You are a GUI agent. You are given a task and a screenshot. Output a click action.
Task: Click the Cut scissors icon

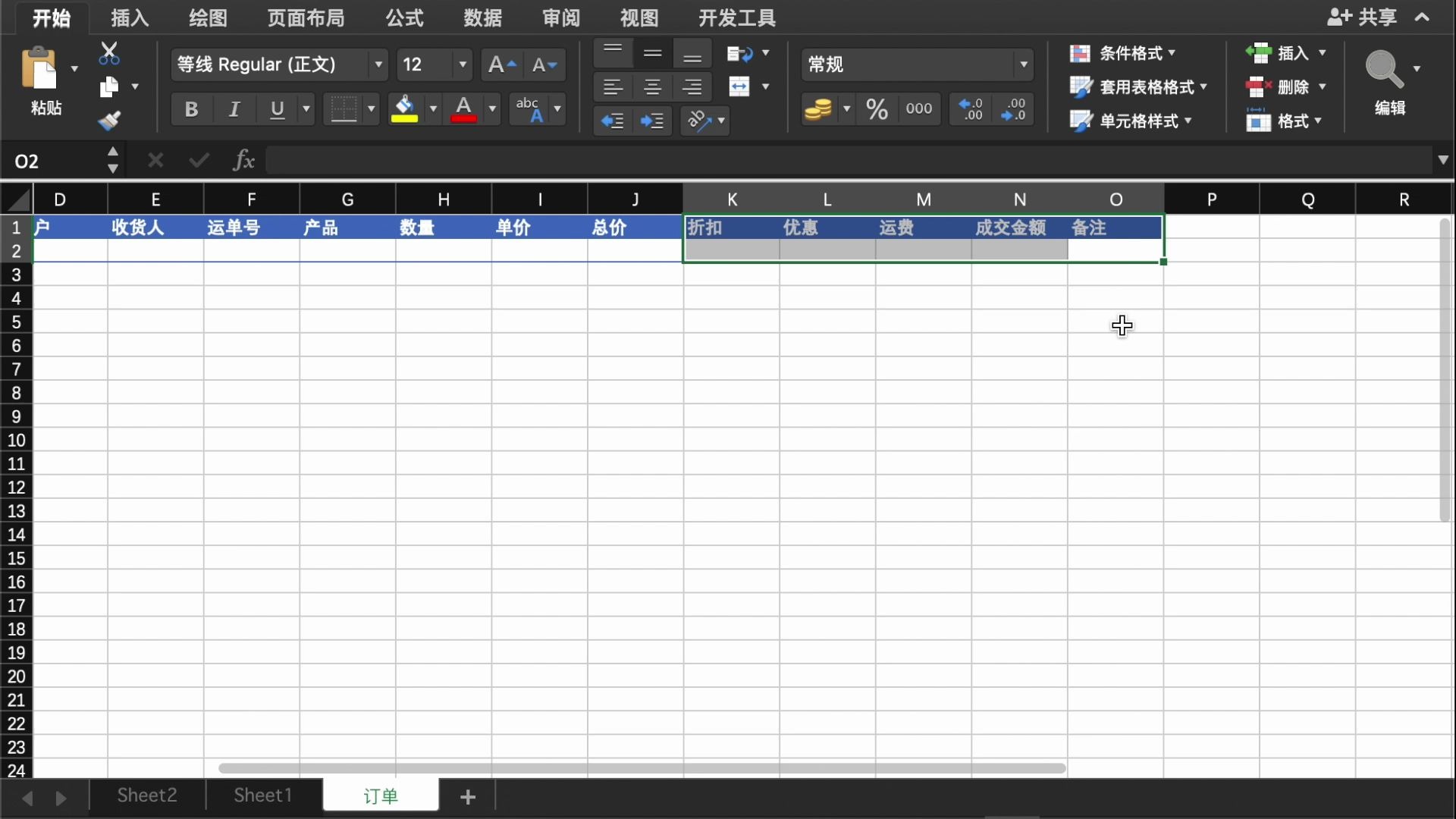pos(109,53)
